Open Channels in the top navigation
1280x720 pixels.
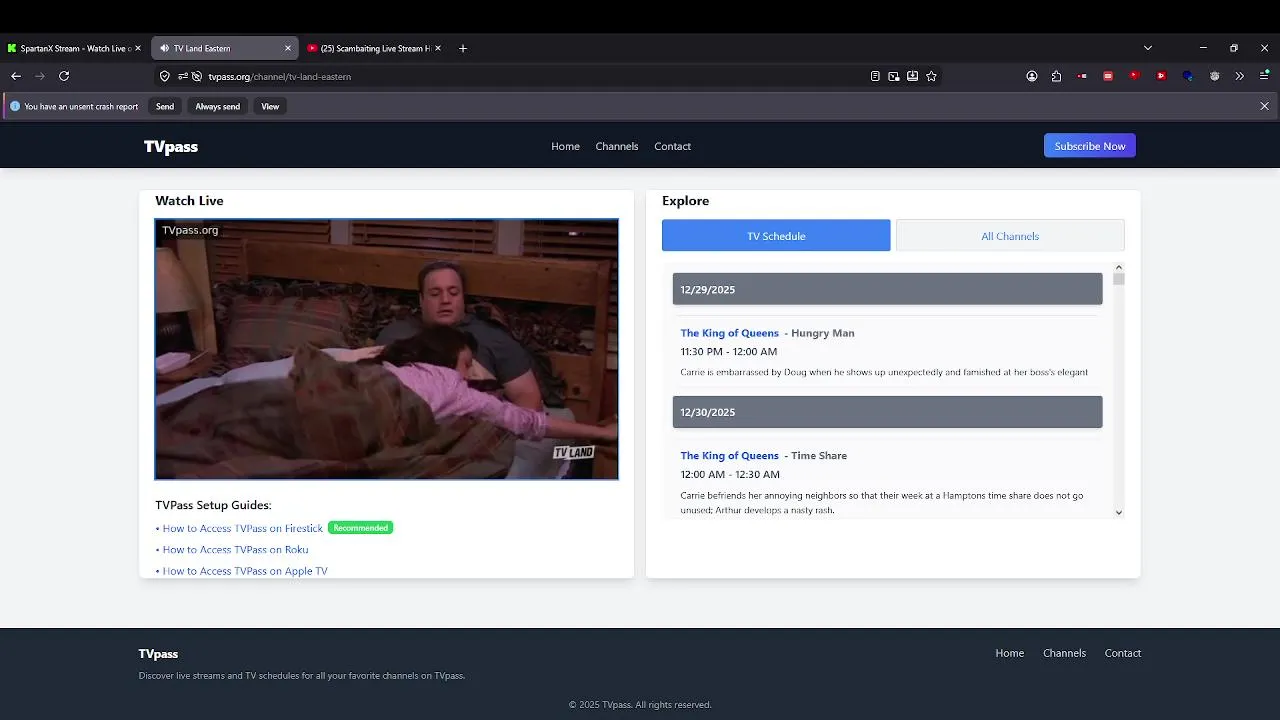617,146
